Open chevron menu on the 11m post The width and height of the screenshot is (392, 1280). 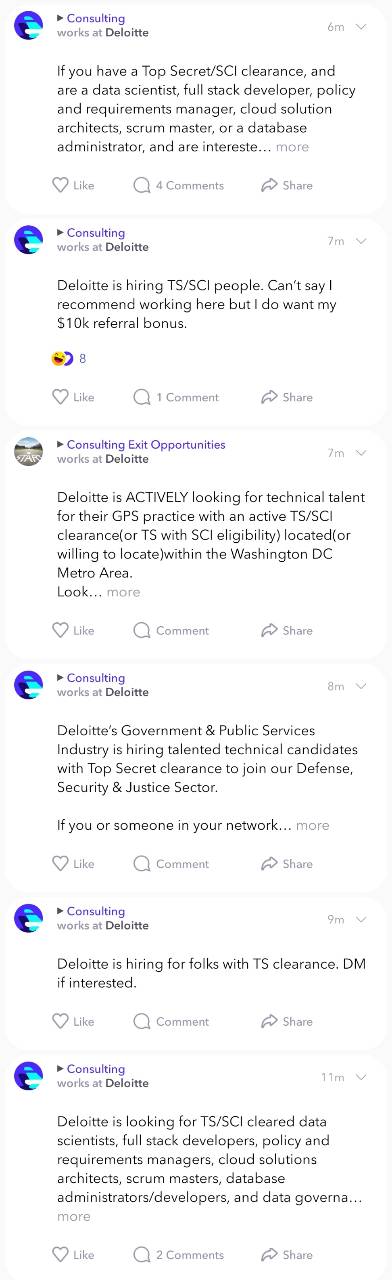[x=362, y=1077]
